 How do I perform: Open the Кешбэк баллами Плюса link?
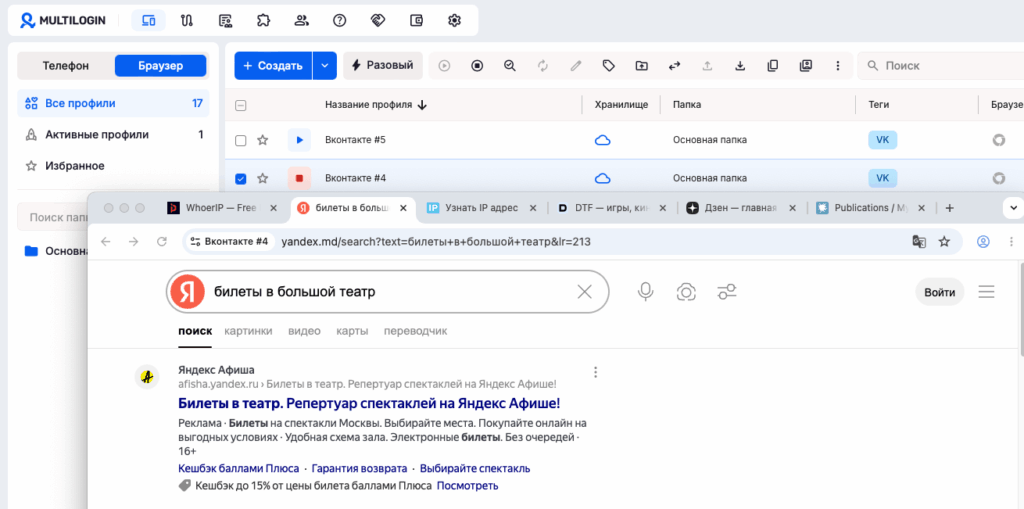238,468
